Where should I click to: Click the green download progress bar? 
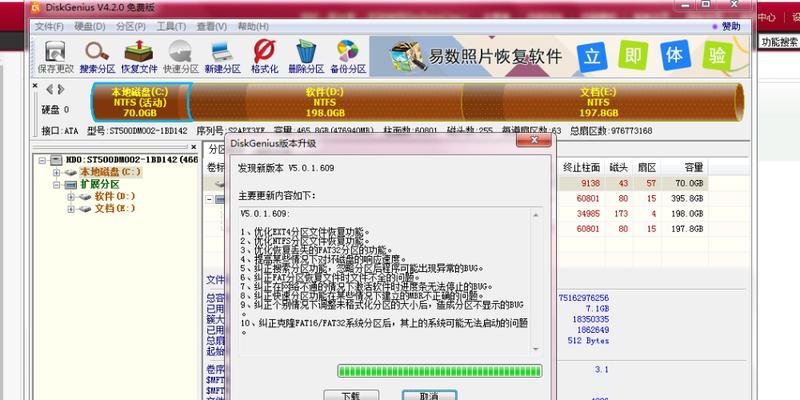coord(439,371)
